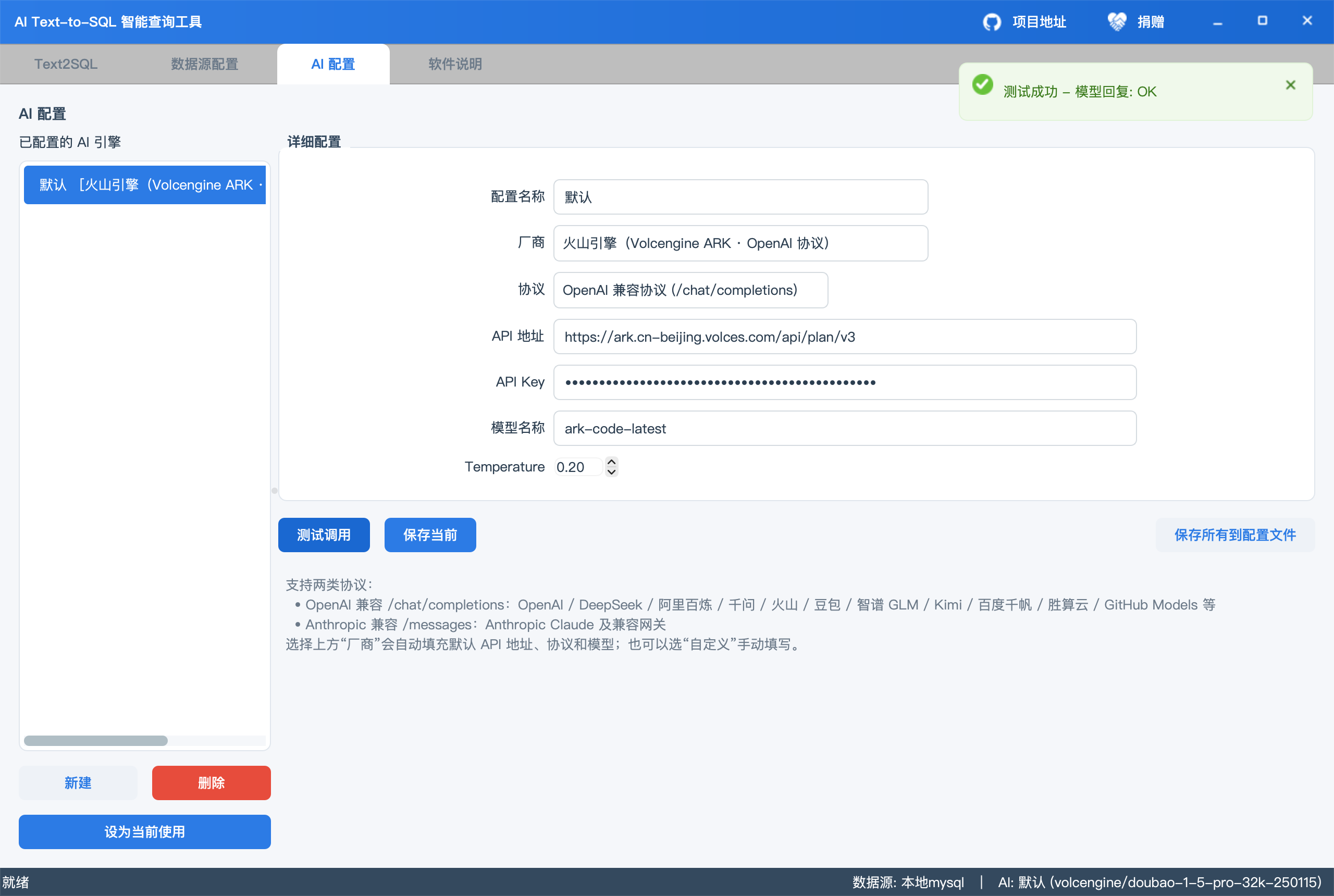Minimize the application window
1334x896 pixels.
click(x=1217, y=22)
